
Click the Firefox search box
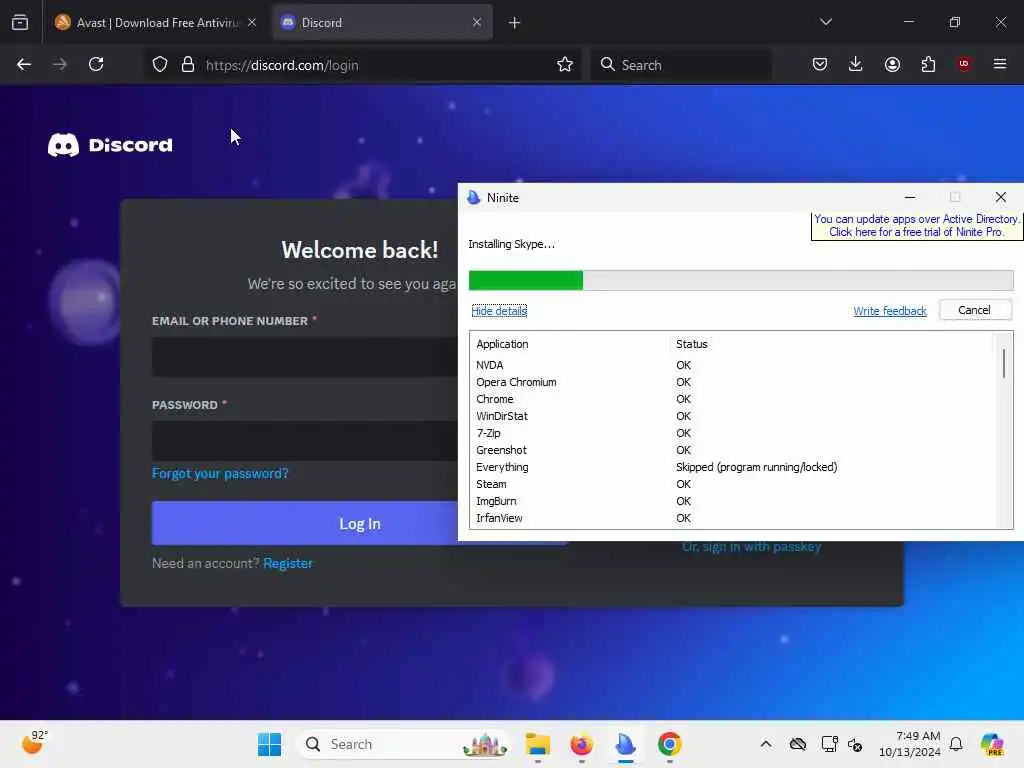click(680, 65)
